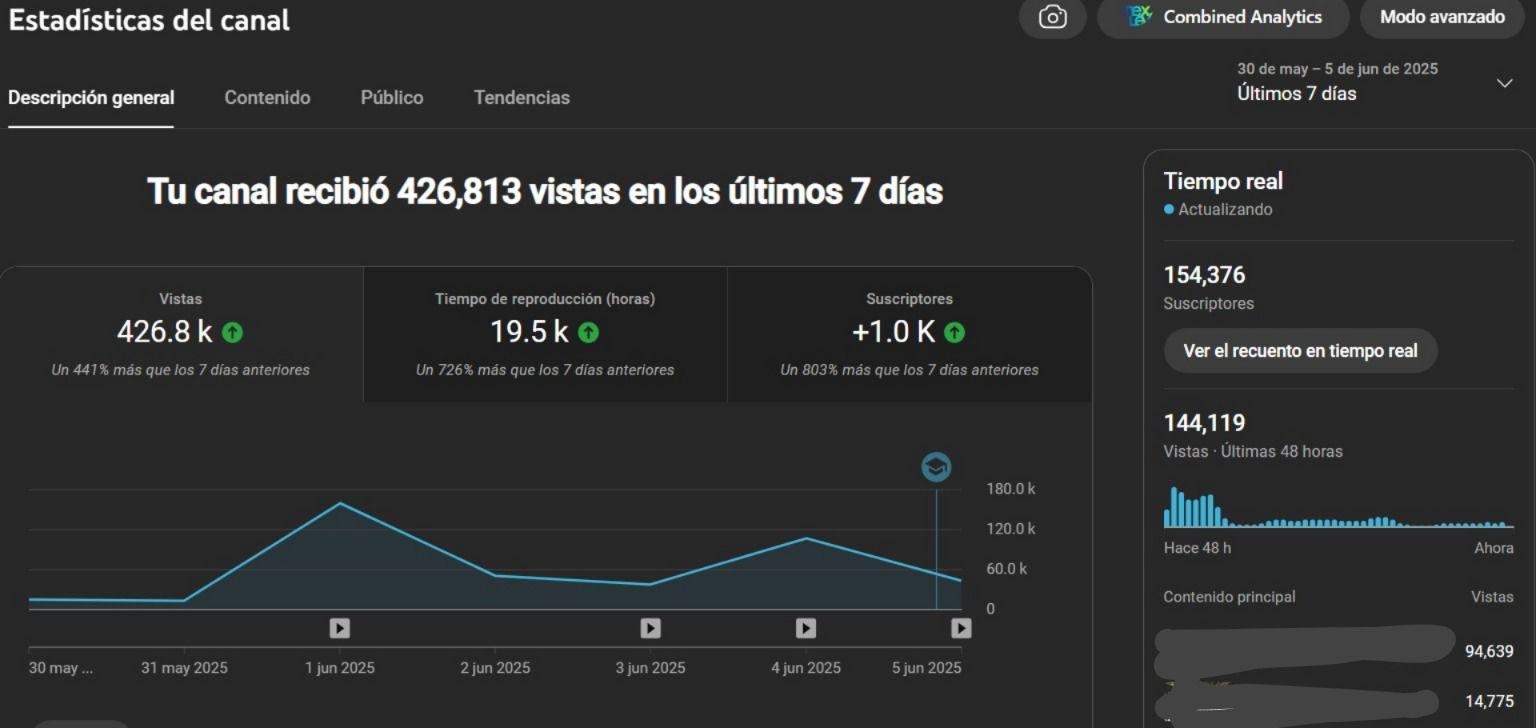Click the screenshot camera icon
1536x728 pixels.
pos(1051,17)
